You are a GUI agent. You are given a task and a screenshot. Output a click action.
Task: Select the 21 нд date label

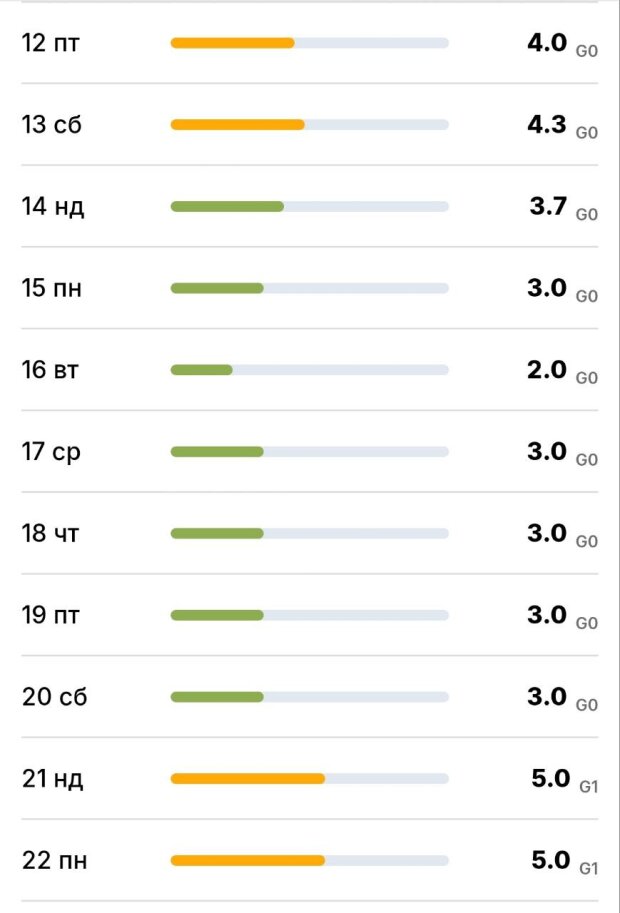pyautogui.click(x=53, y=779)
